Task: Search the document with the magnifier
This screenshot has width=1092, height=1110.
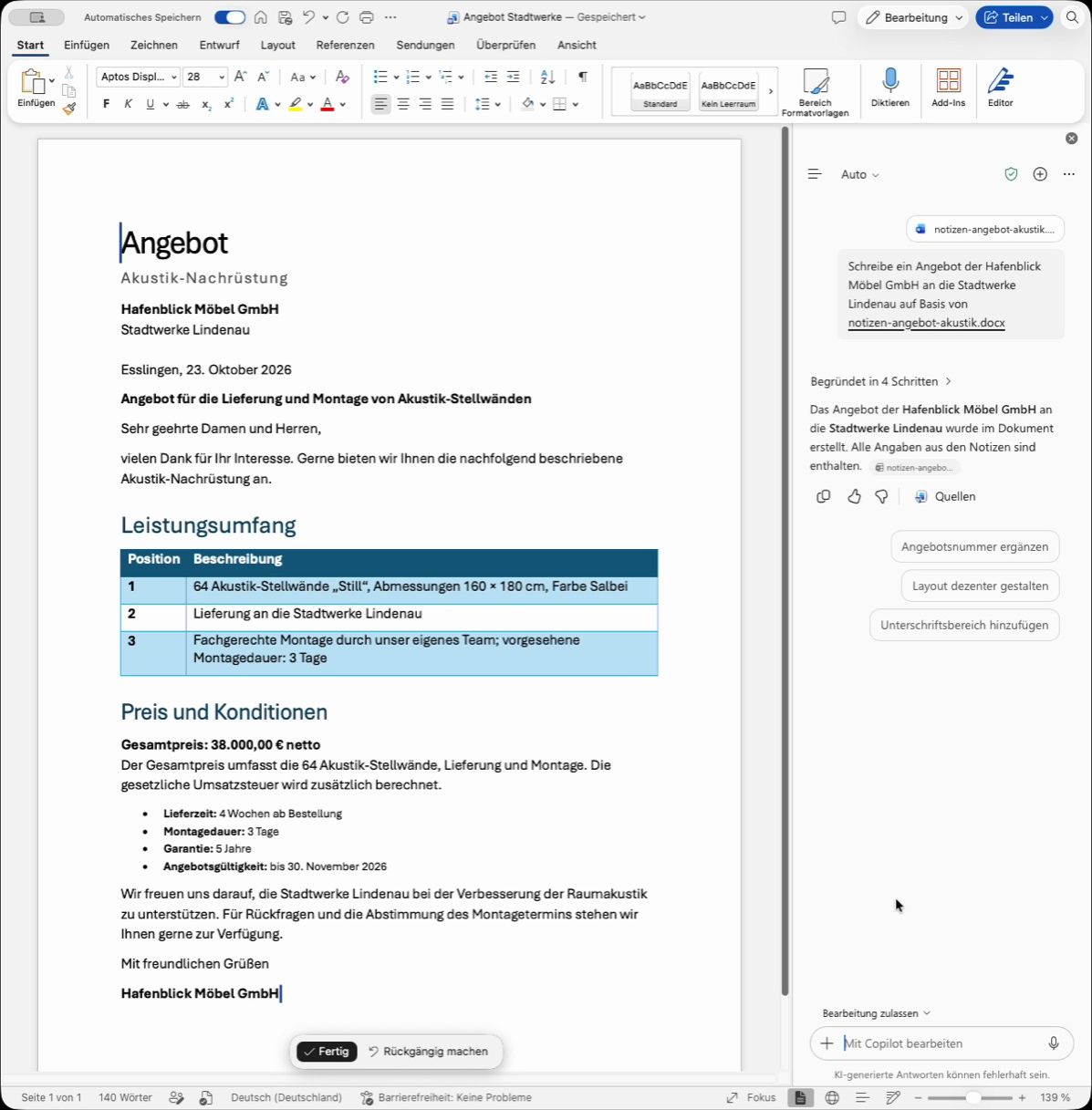Action: 1072,17
